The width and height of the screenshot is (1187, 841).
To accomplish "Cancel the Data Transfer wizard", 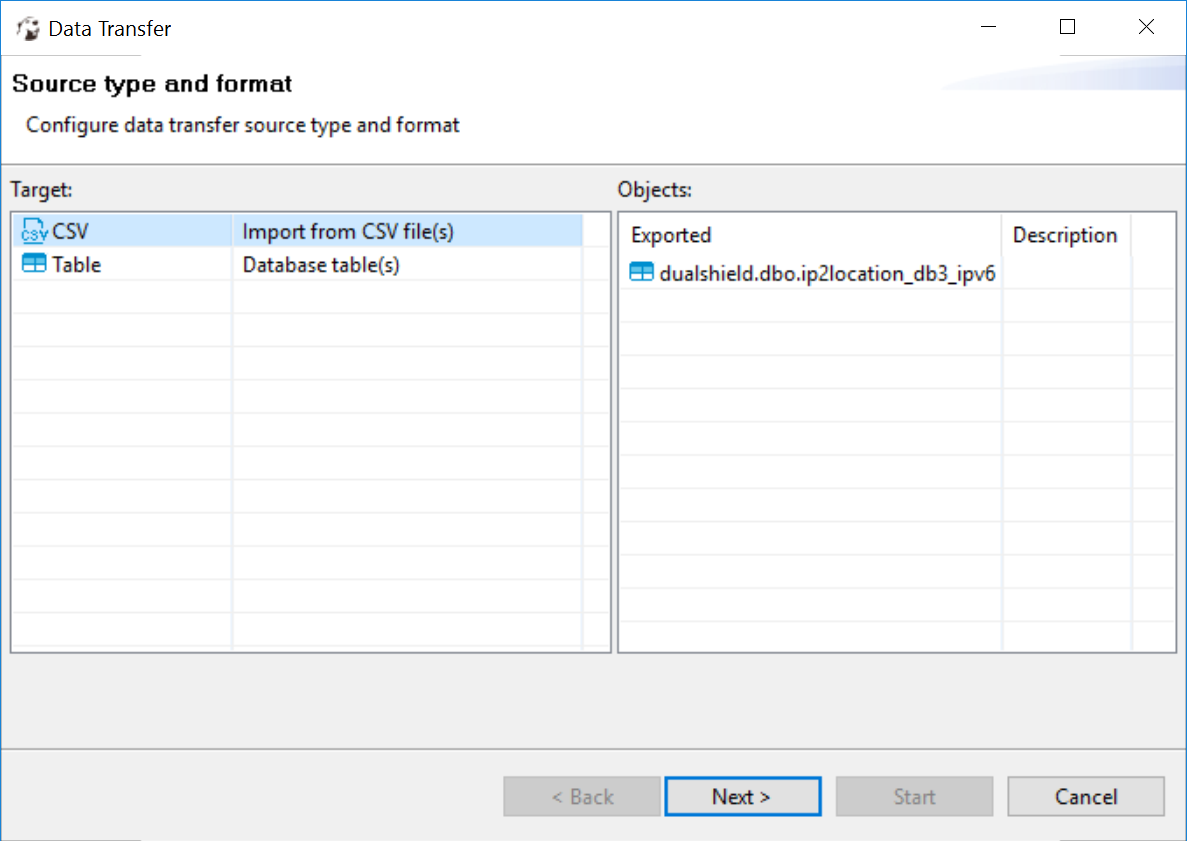I will pyautogui.click(x=1086, y=796).
